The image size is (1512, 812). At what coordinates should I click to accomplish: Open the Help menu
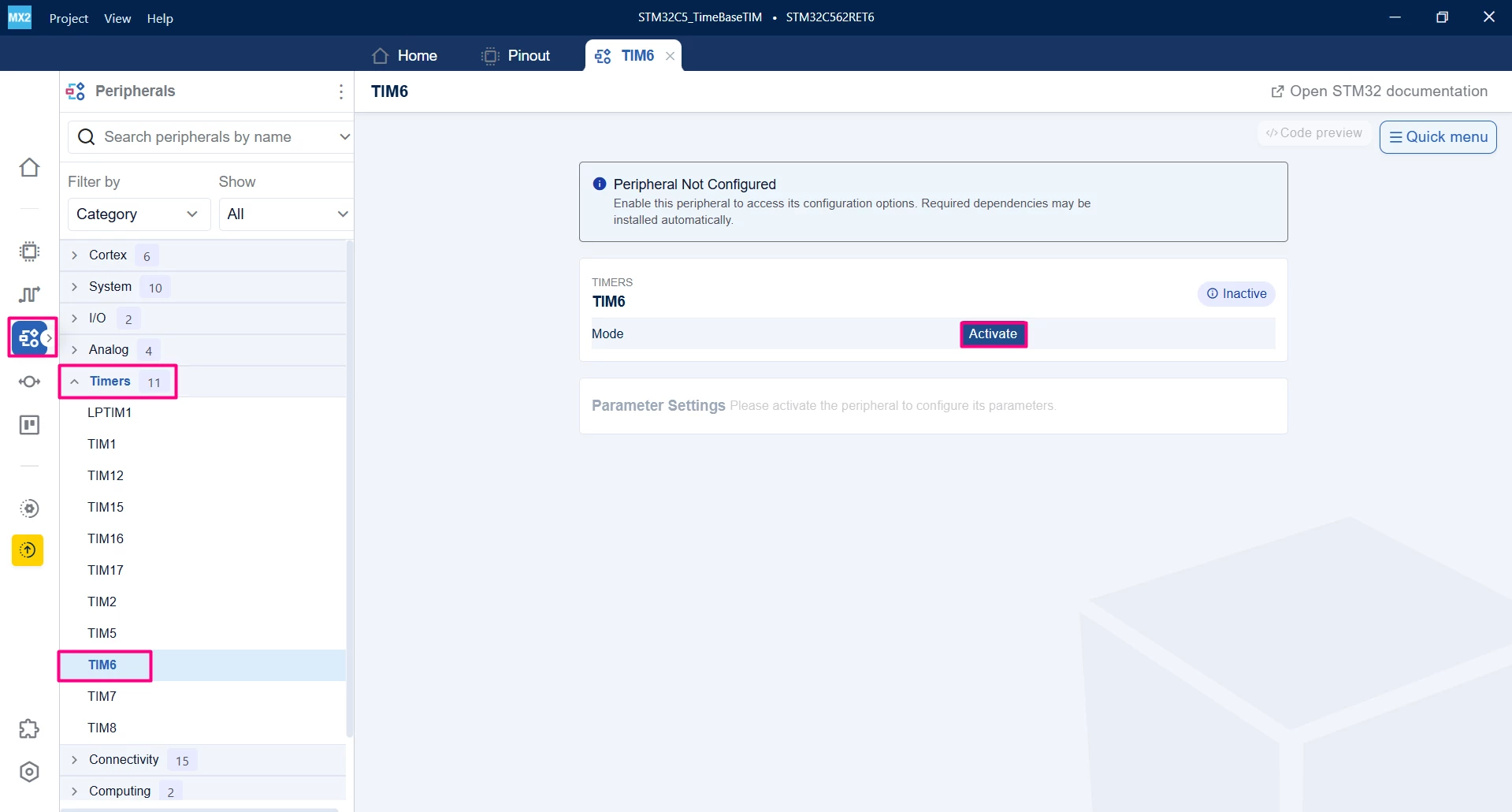click(160, 18)
